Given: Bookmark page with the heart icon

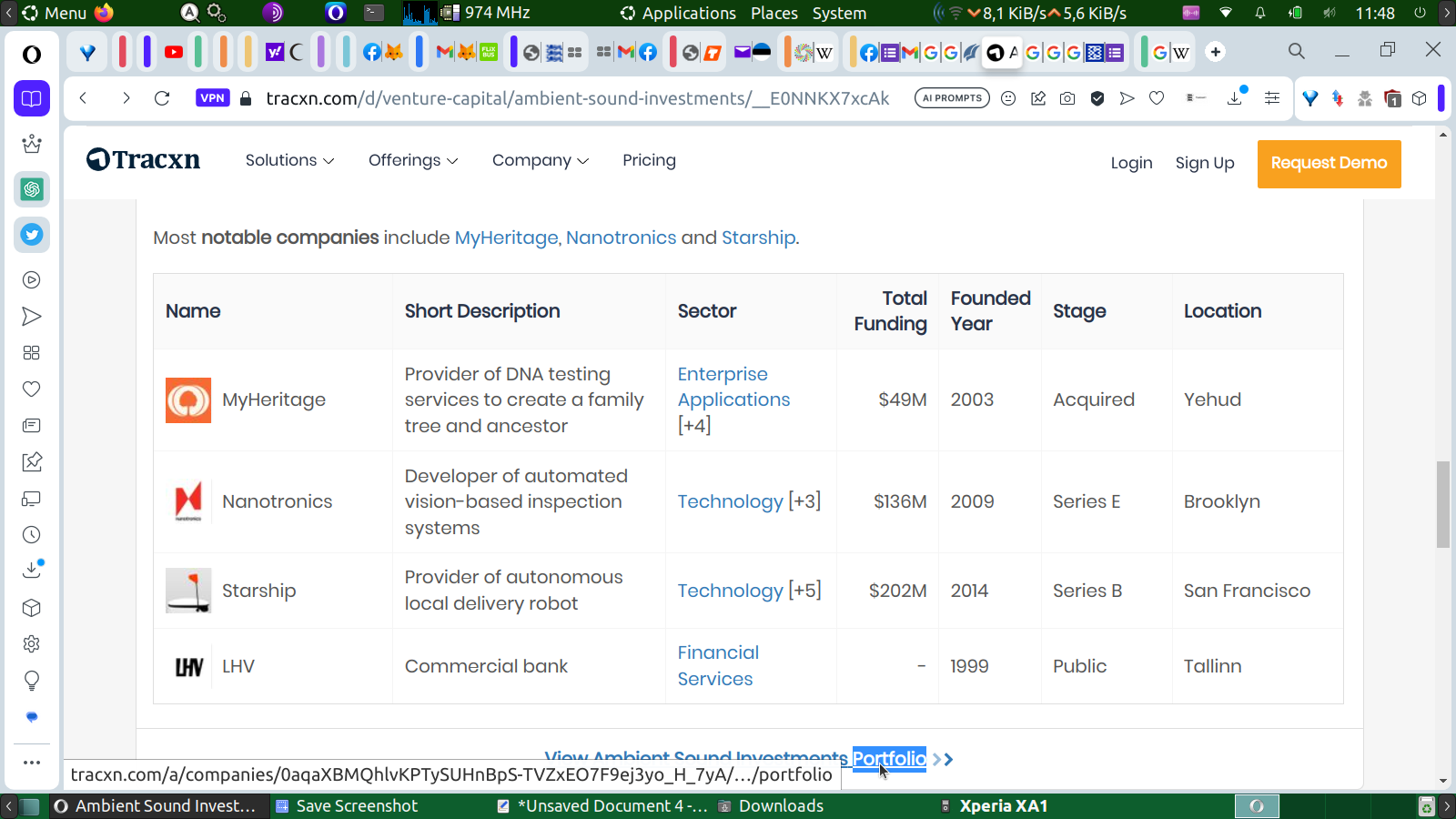Looking at the screenshot, I should (x=1157, y=98).
